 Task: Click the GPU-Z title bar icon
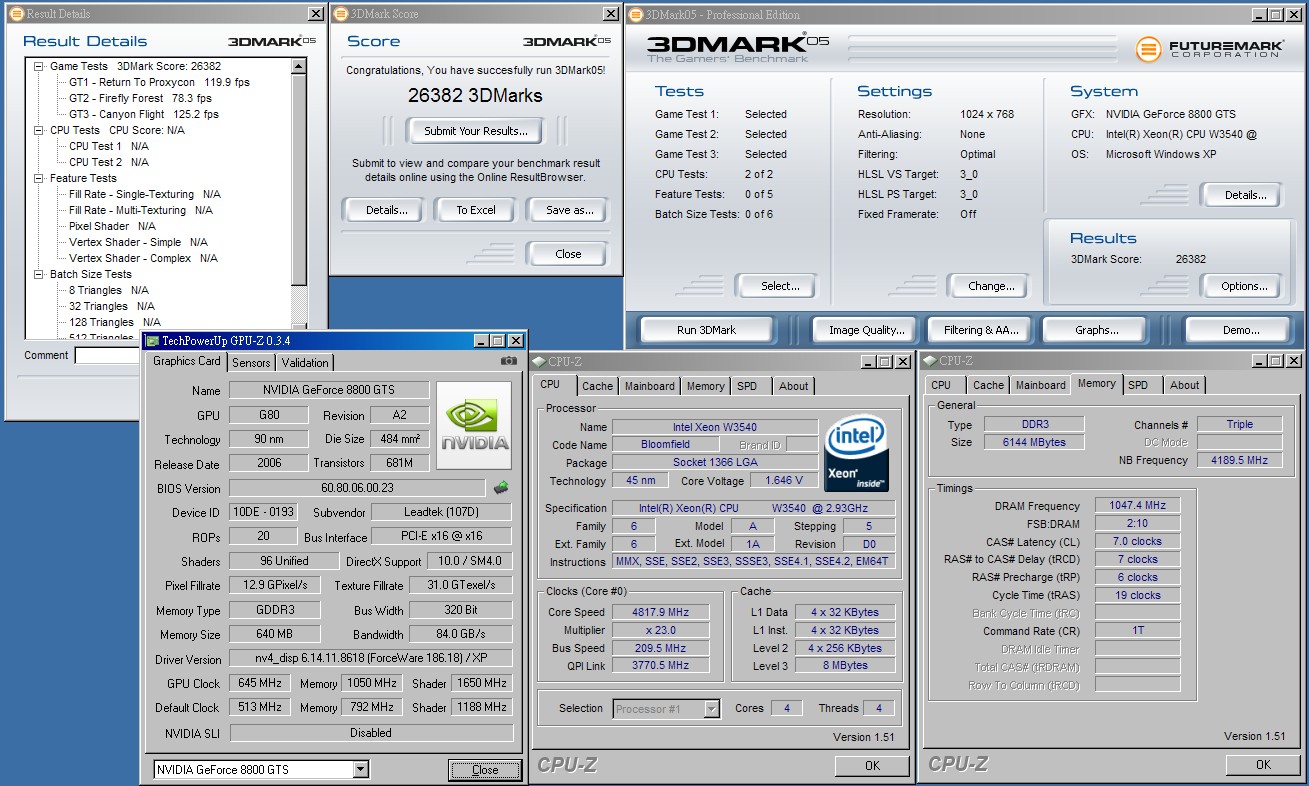coord(152,341)
